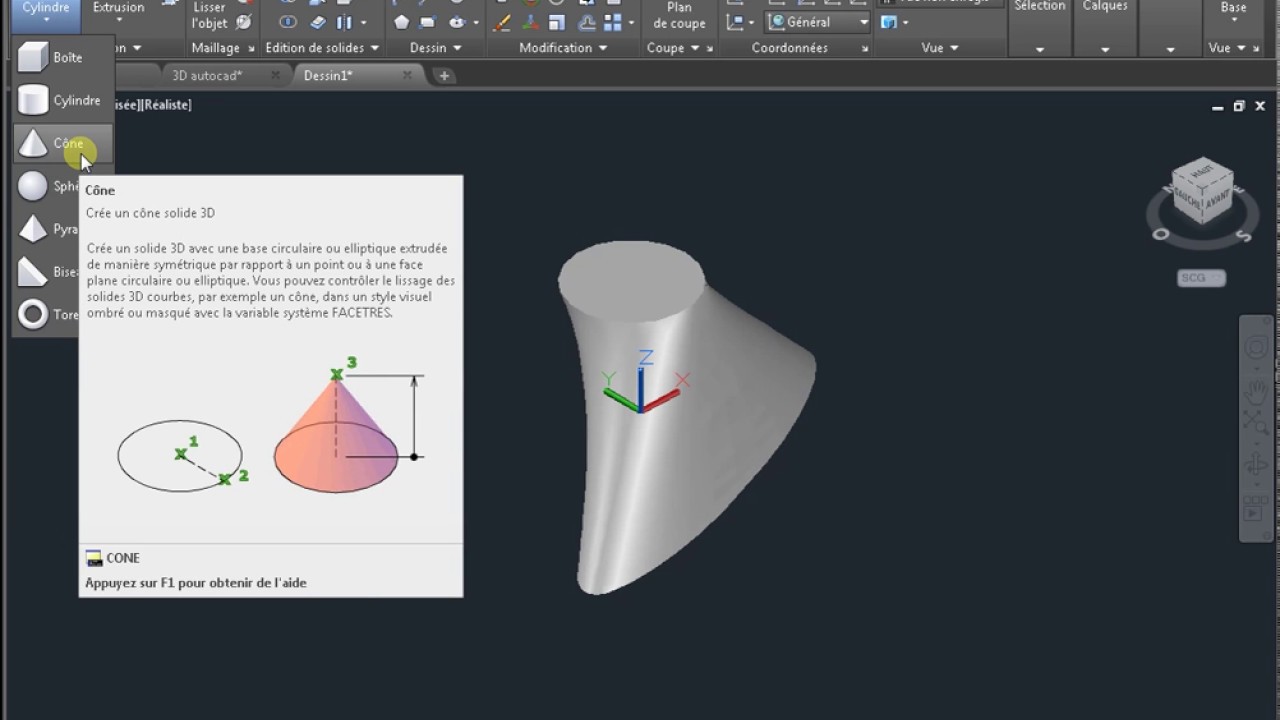
Task: Click the array grid icon in Modification
Action: pos(613,22)
